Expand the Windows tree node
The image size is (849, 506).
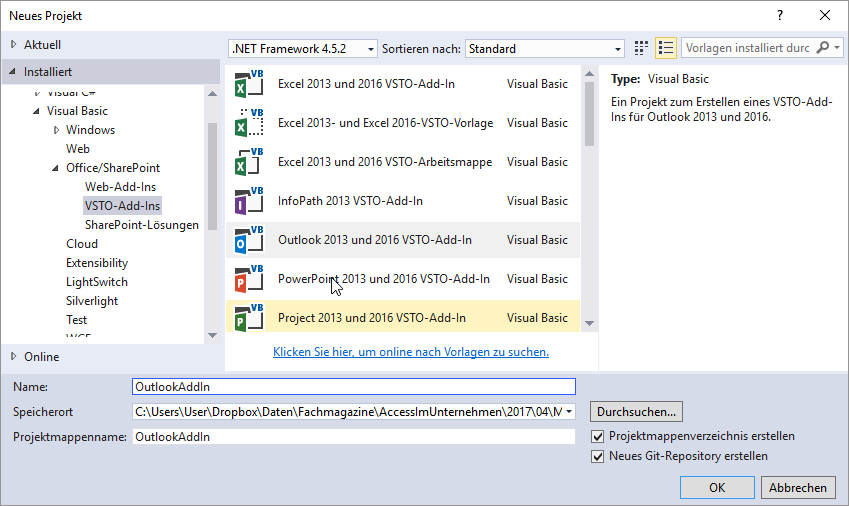[56, 130]
